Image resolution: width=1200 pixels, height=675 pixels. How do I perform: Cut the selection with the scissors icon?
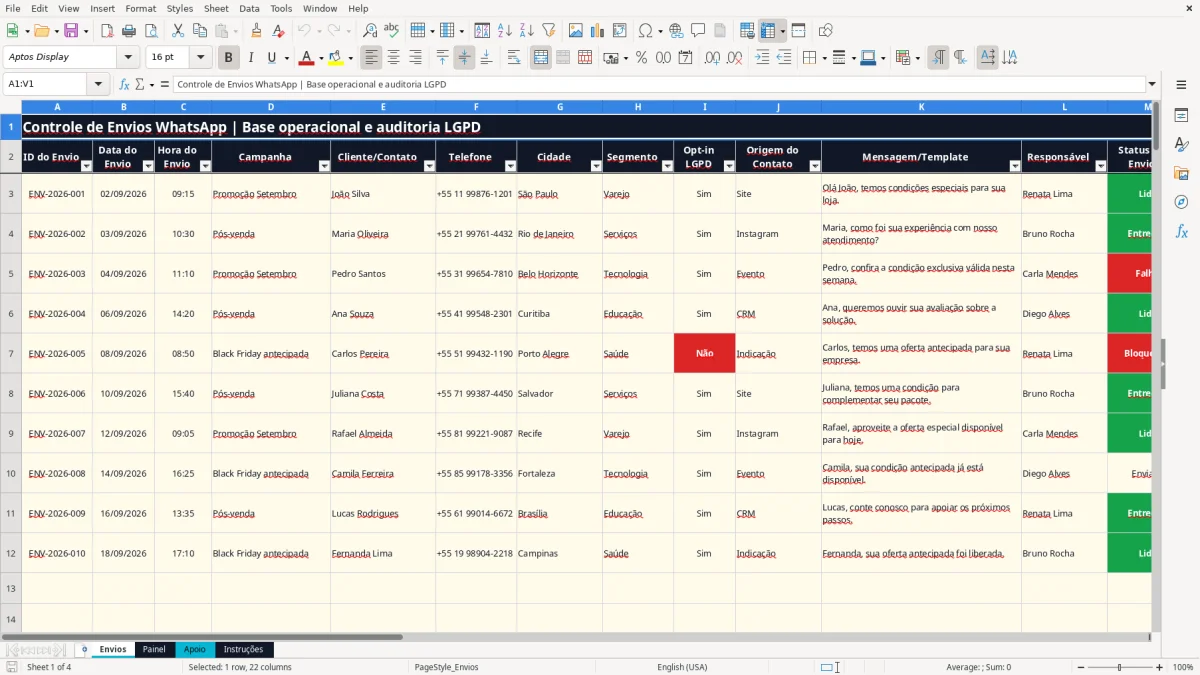pos(177,31)
